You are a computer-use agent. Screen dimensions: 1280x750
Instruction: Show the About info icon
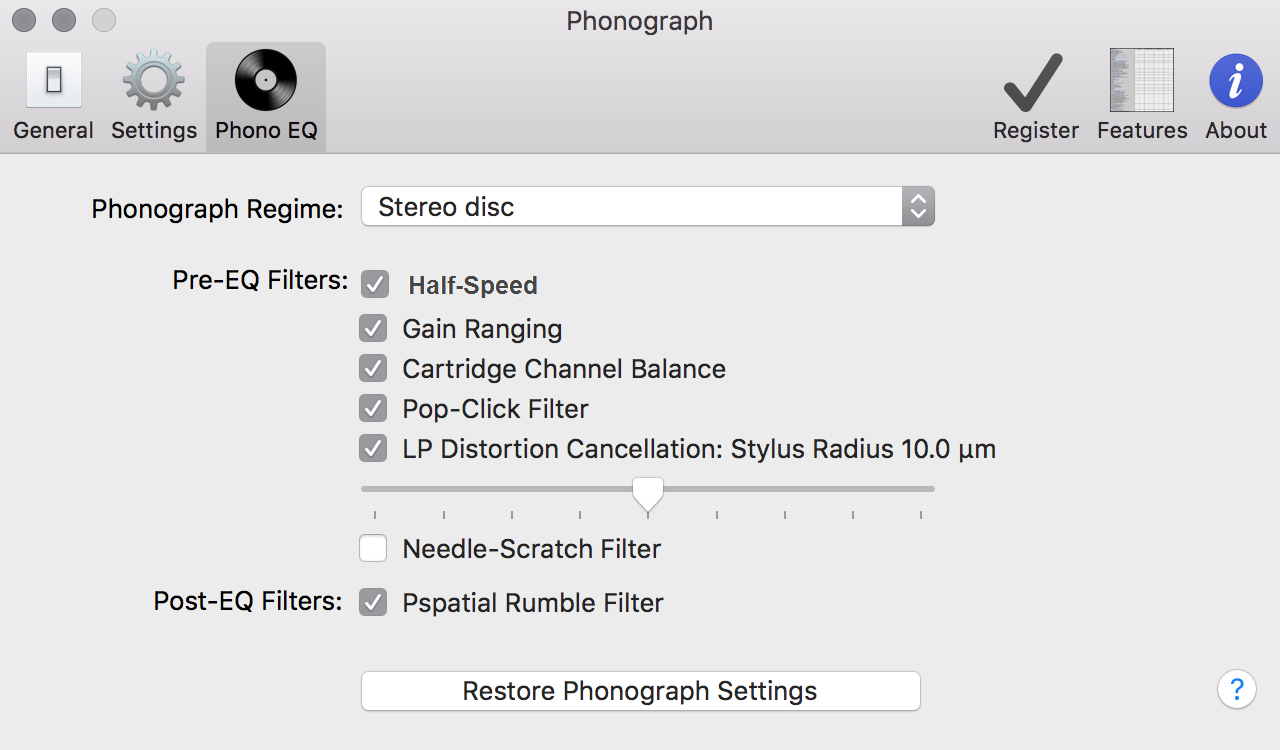[1236, 97]
